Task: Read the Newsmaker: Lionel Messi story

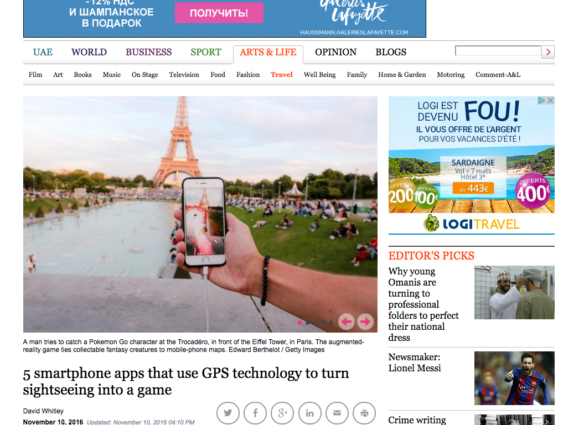Action: (415, 362)
